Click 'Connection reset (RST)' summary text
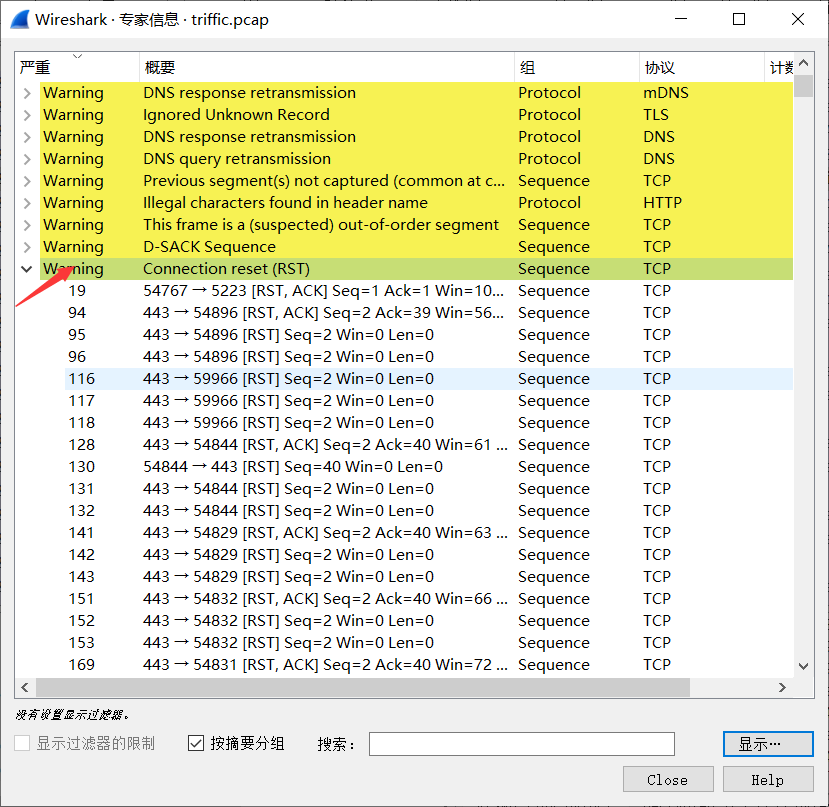Image resolution: width=829 pixels, height=807 pixels. [x=226, y=269]
